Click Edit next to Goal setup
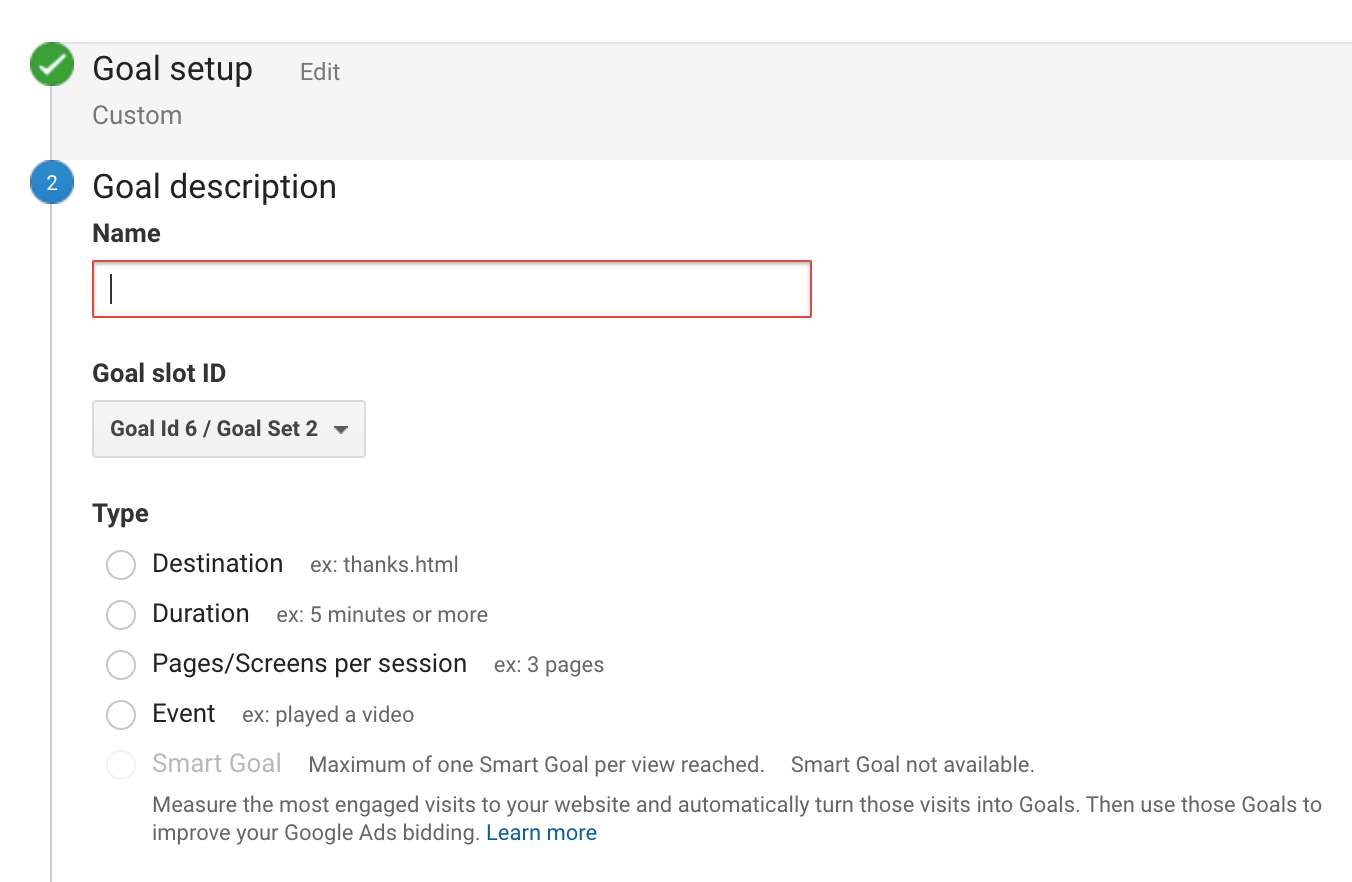This screenshot has width=1352, height=882. tap(319, 72)
